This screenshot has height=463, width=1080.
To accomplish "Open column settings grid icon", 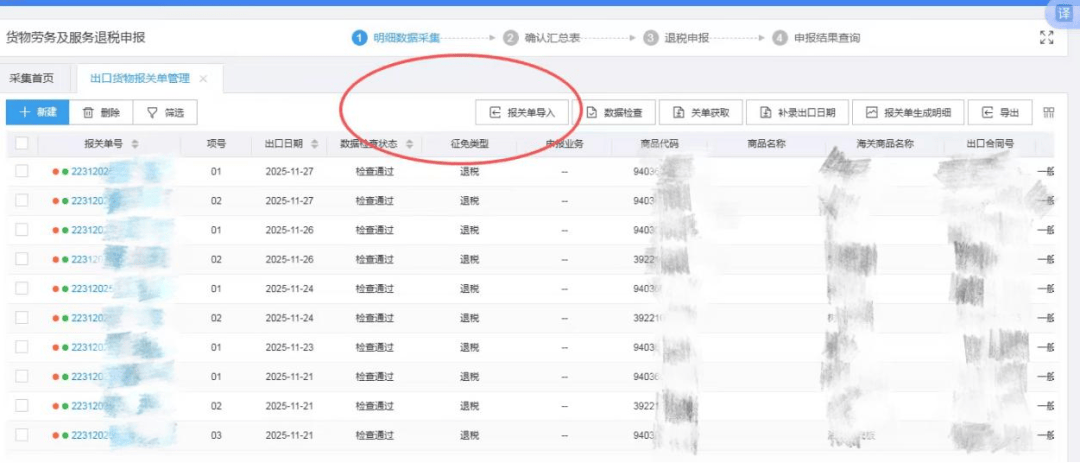I will click(1049, 113).
